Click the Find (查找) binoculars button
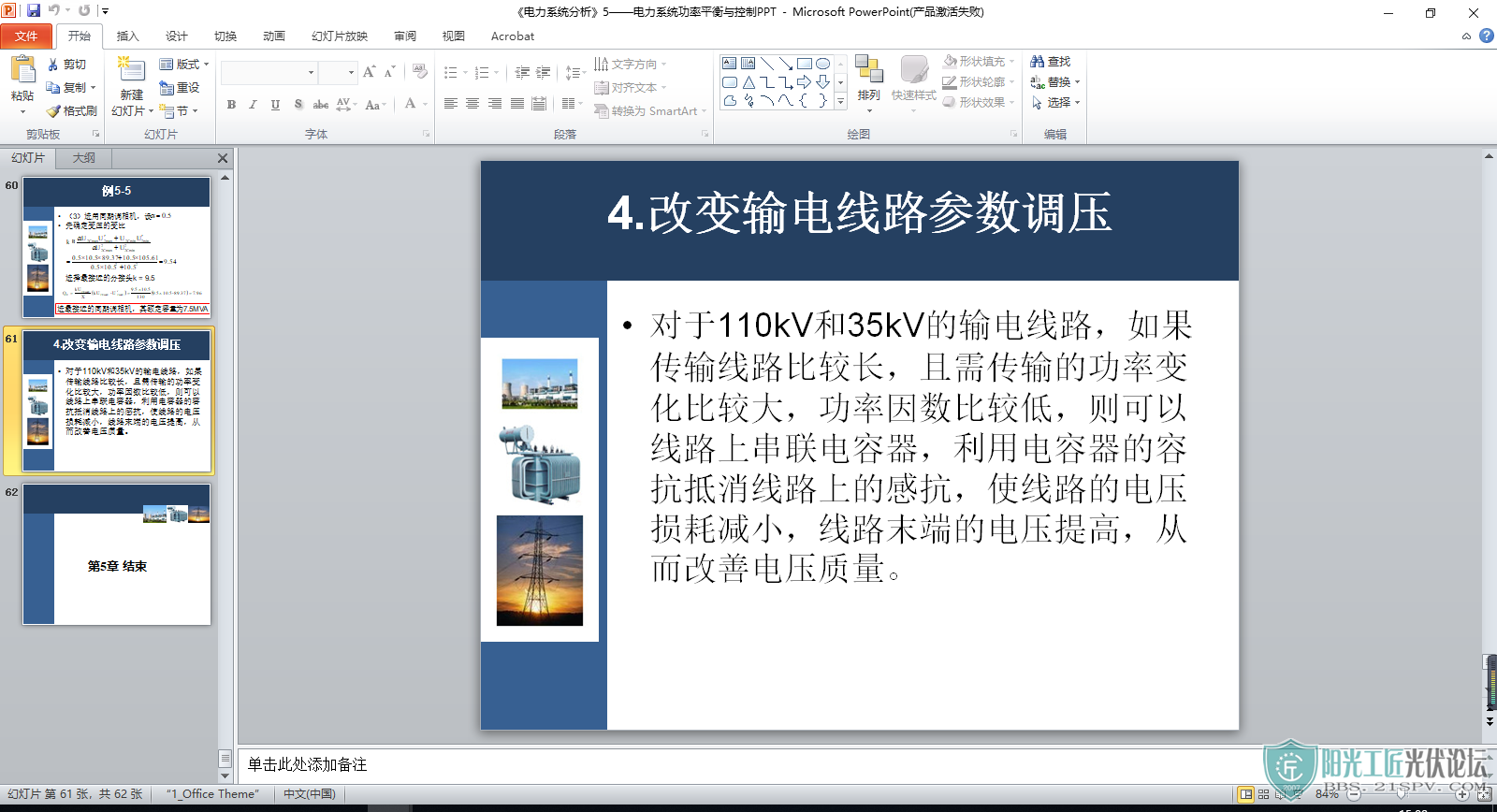Viewport: 1497px width, 812px height. click(x=1050, y=61)
